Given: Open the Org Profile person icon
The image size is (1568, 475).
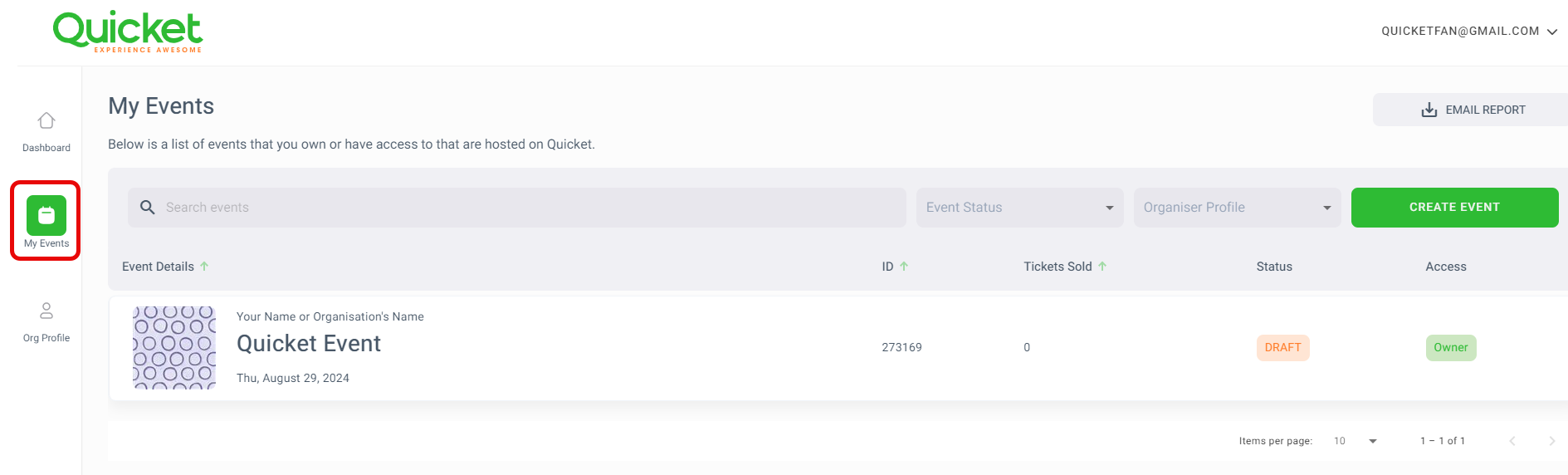Looking at the screenshot, I should point(46,311).
